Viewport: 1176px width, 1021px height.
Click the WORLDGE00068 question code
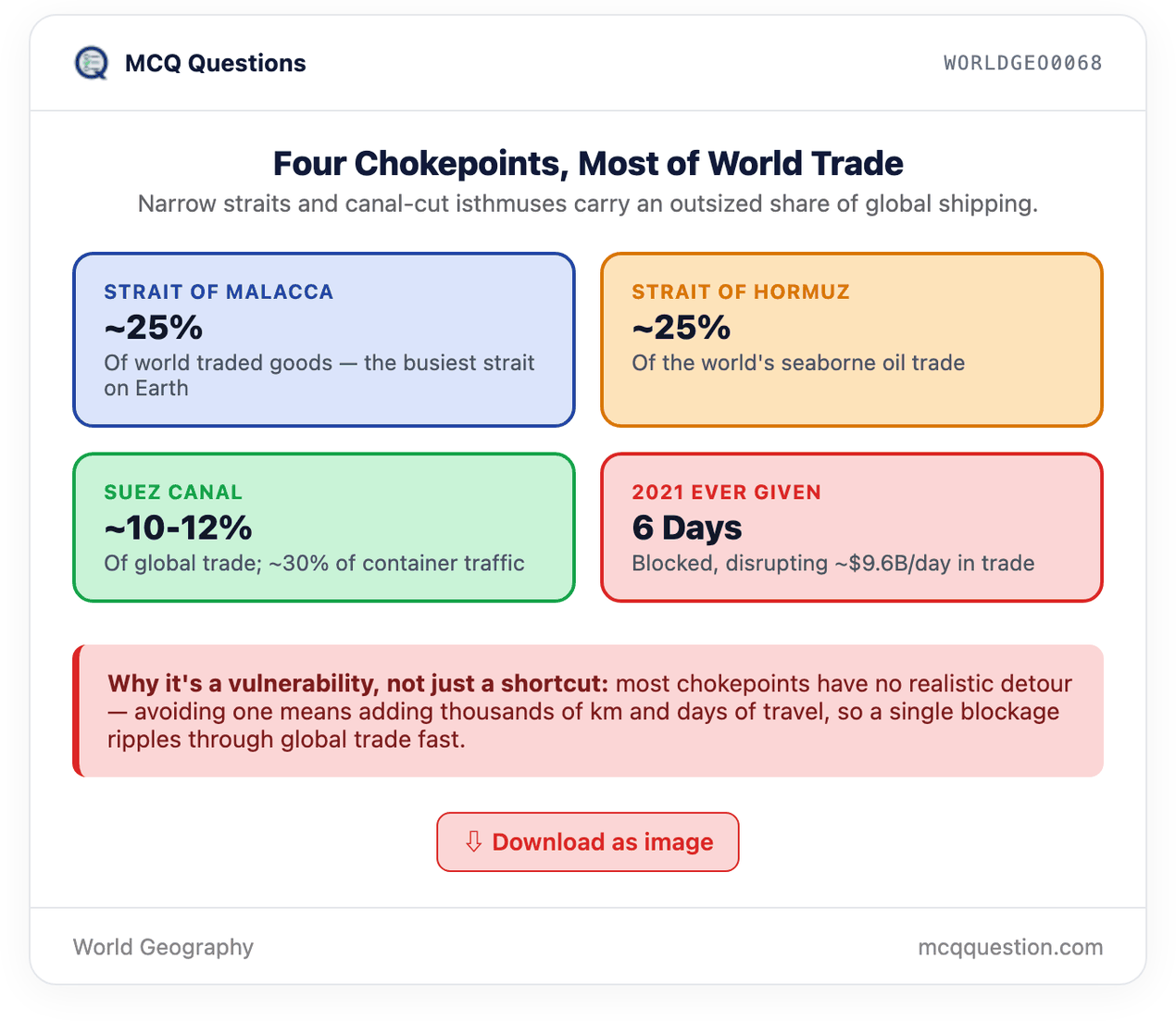(x=1022, y=63)
